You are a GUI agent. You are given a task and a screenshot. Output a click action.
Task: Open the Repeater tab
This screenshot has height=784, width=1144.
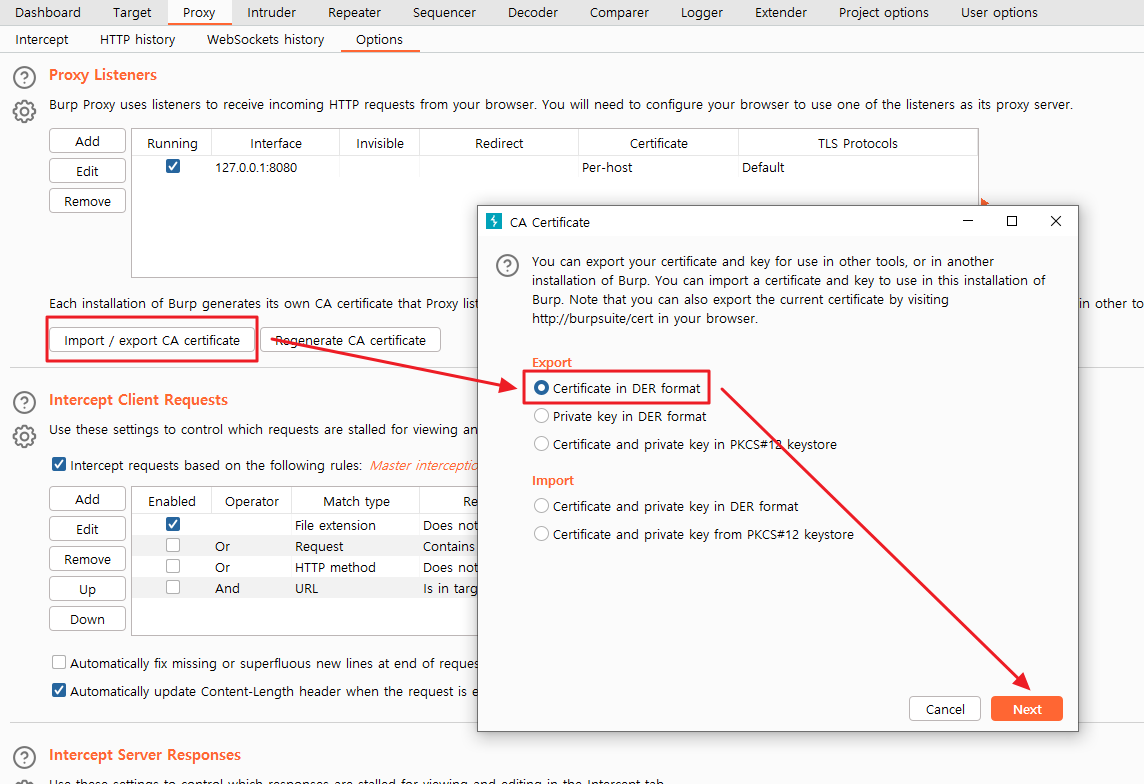355,12
